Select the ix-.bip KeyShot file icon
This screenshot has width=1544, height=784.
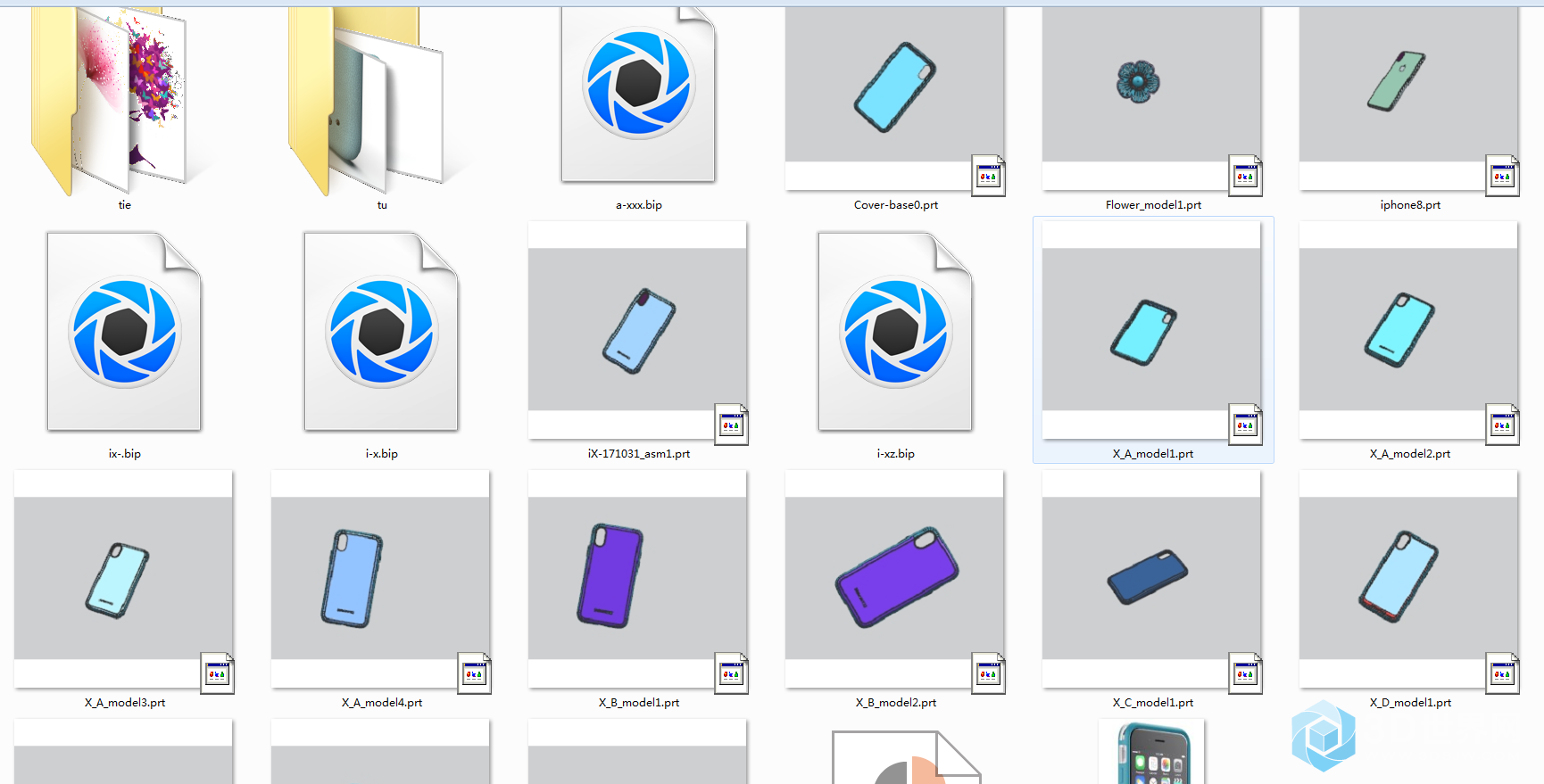click(x=124, y=332)
